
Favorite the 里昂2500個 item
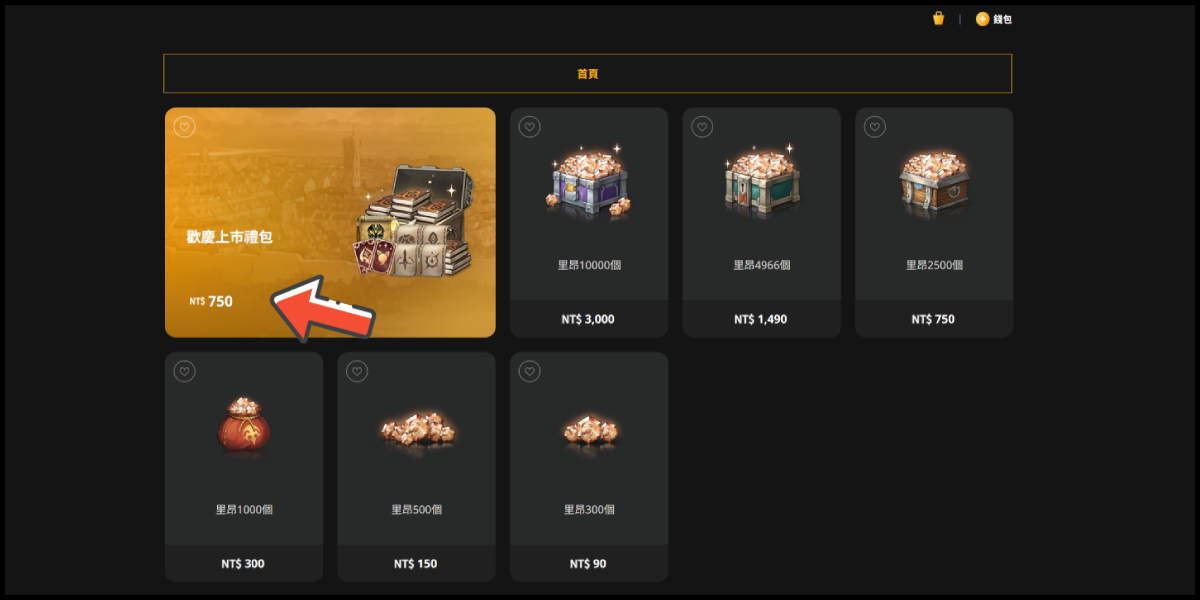click(x=875, y=127)
